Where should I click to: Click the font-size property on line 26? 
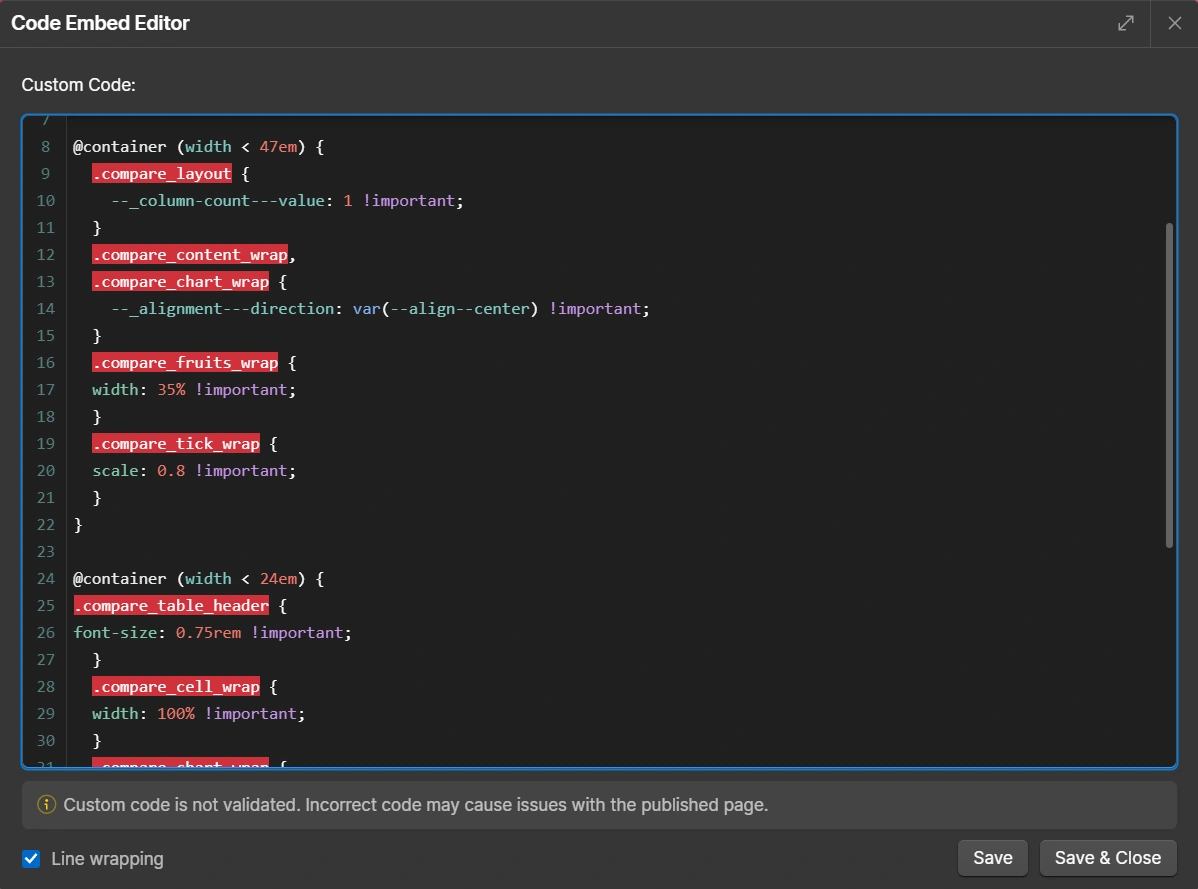pos(115,632)
